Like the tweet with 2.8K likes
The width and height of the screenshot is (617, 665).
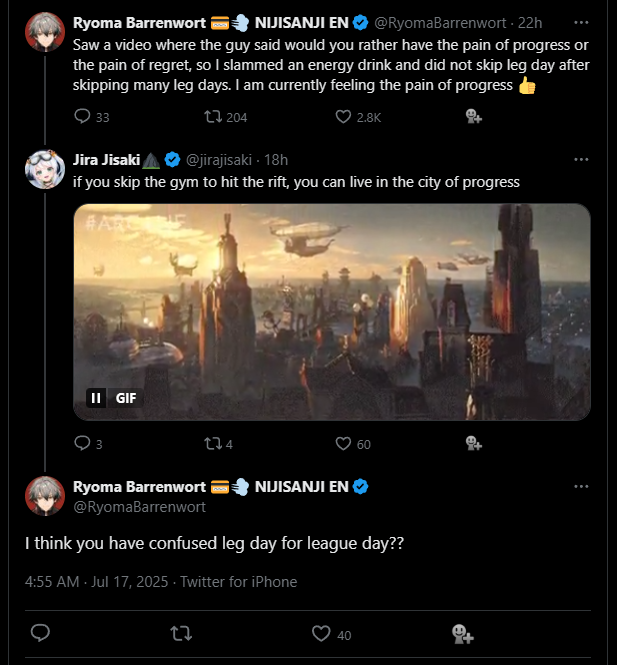(x=343, y=117)
